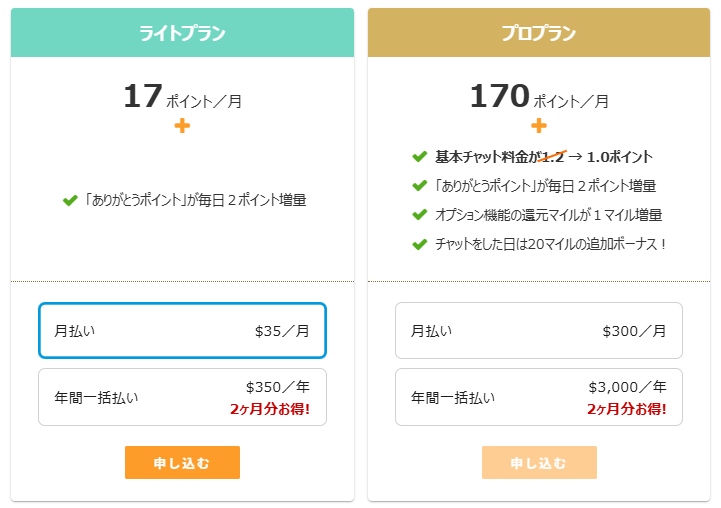Click the orange plus icon under Light plan
Viewport: 721px width, 508px height.
(x=182, y=126)
